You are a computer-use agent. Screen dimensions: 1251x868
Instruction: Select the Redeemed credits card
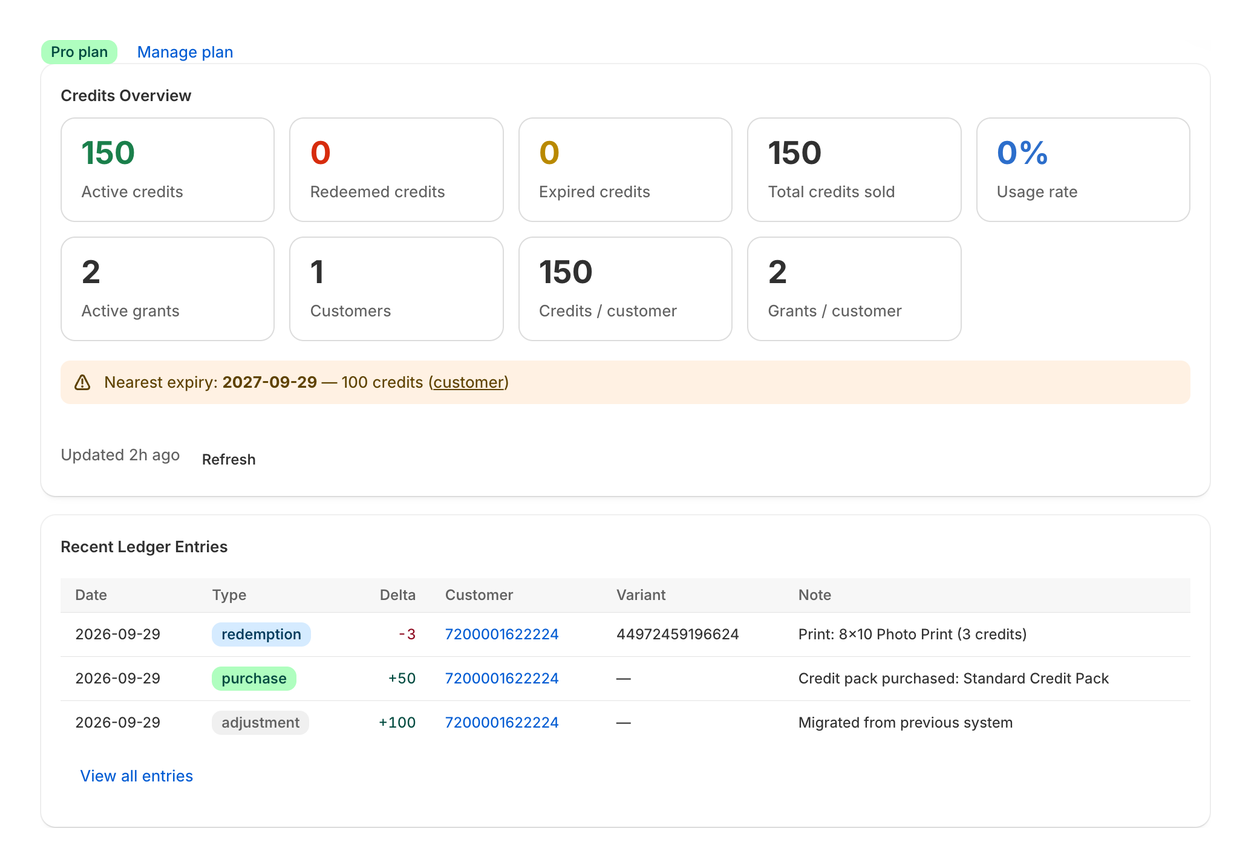396,170
